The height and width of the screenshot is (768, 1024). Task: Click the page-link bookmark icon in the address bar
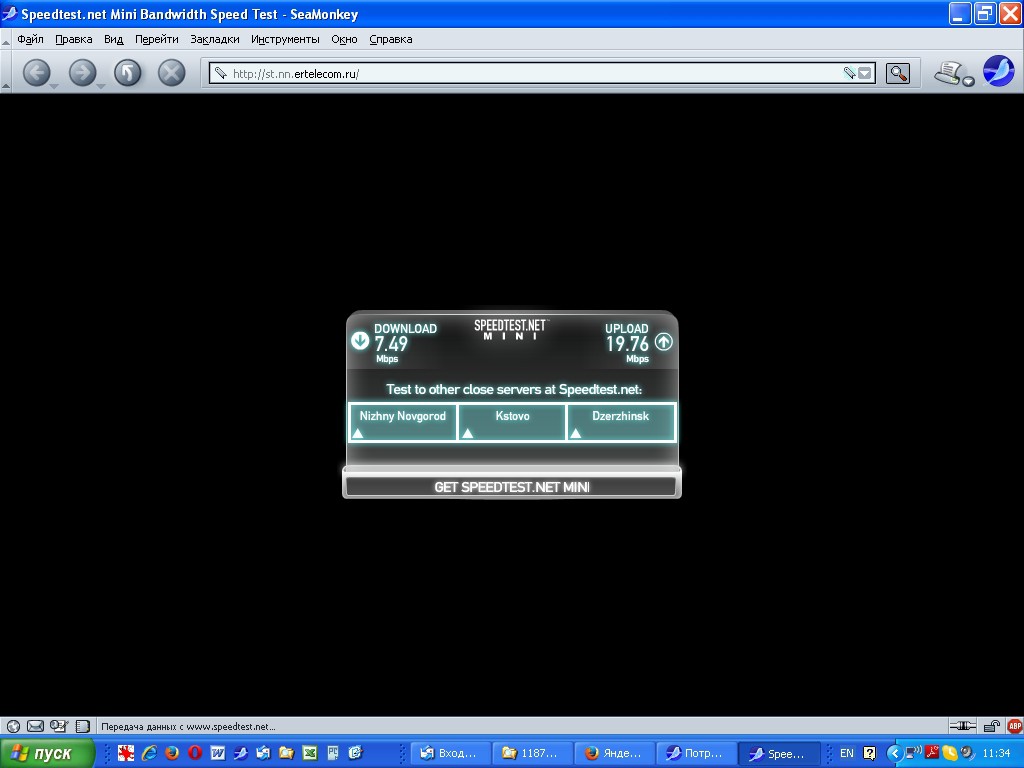pos(221,73)
